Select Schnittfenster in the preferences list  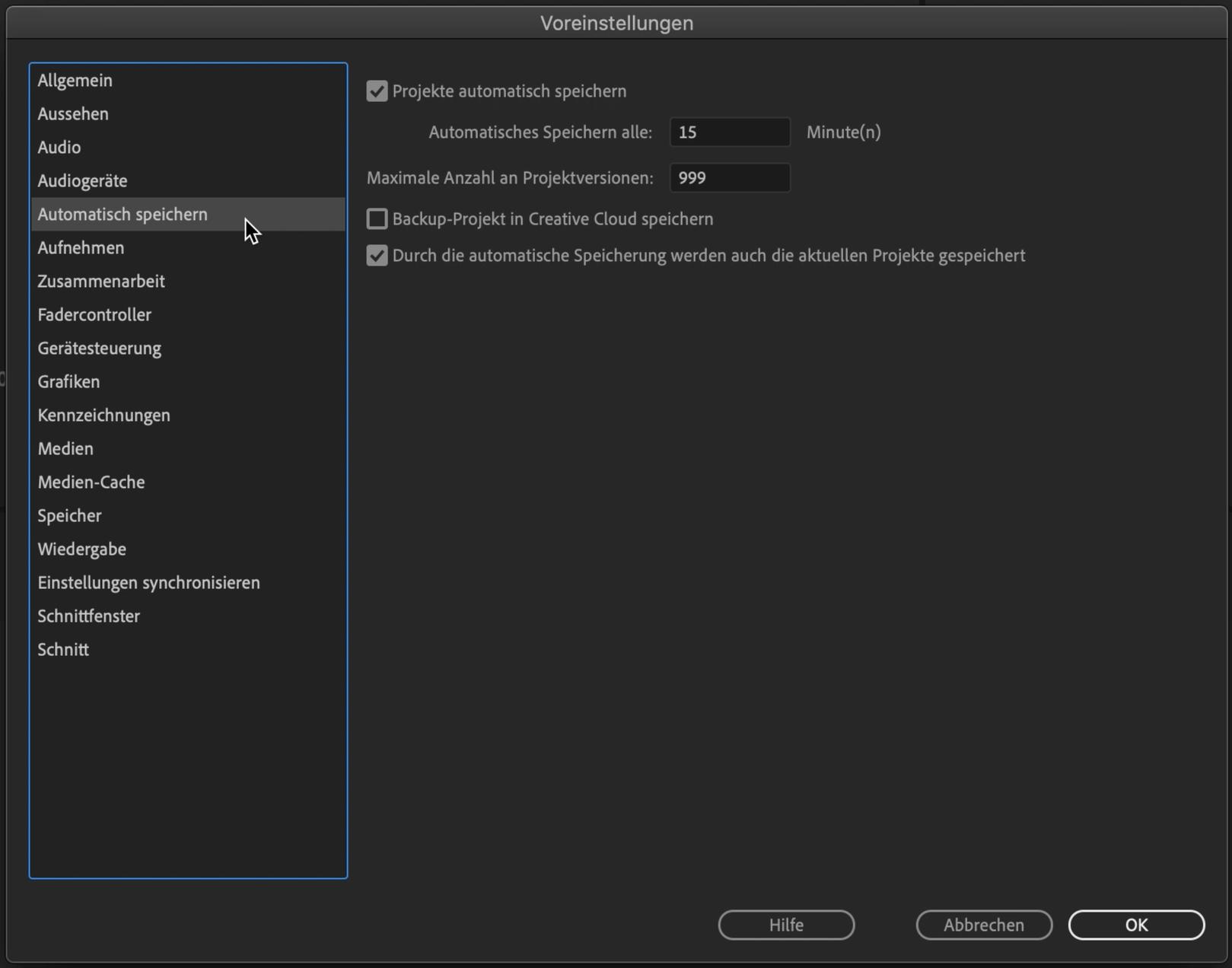point(88,616)
